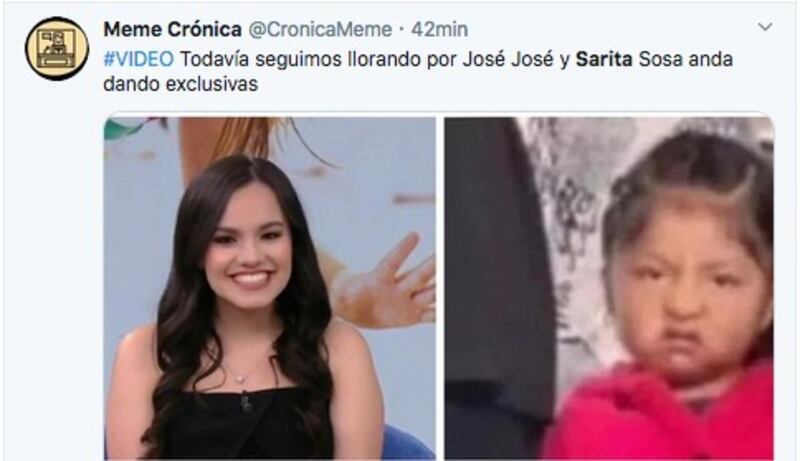Expand the tweet options chevron menu
Image resolution: width=800 pixels, height=461 pixels.
[x=765, y=27]
